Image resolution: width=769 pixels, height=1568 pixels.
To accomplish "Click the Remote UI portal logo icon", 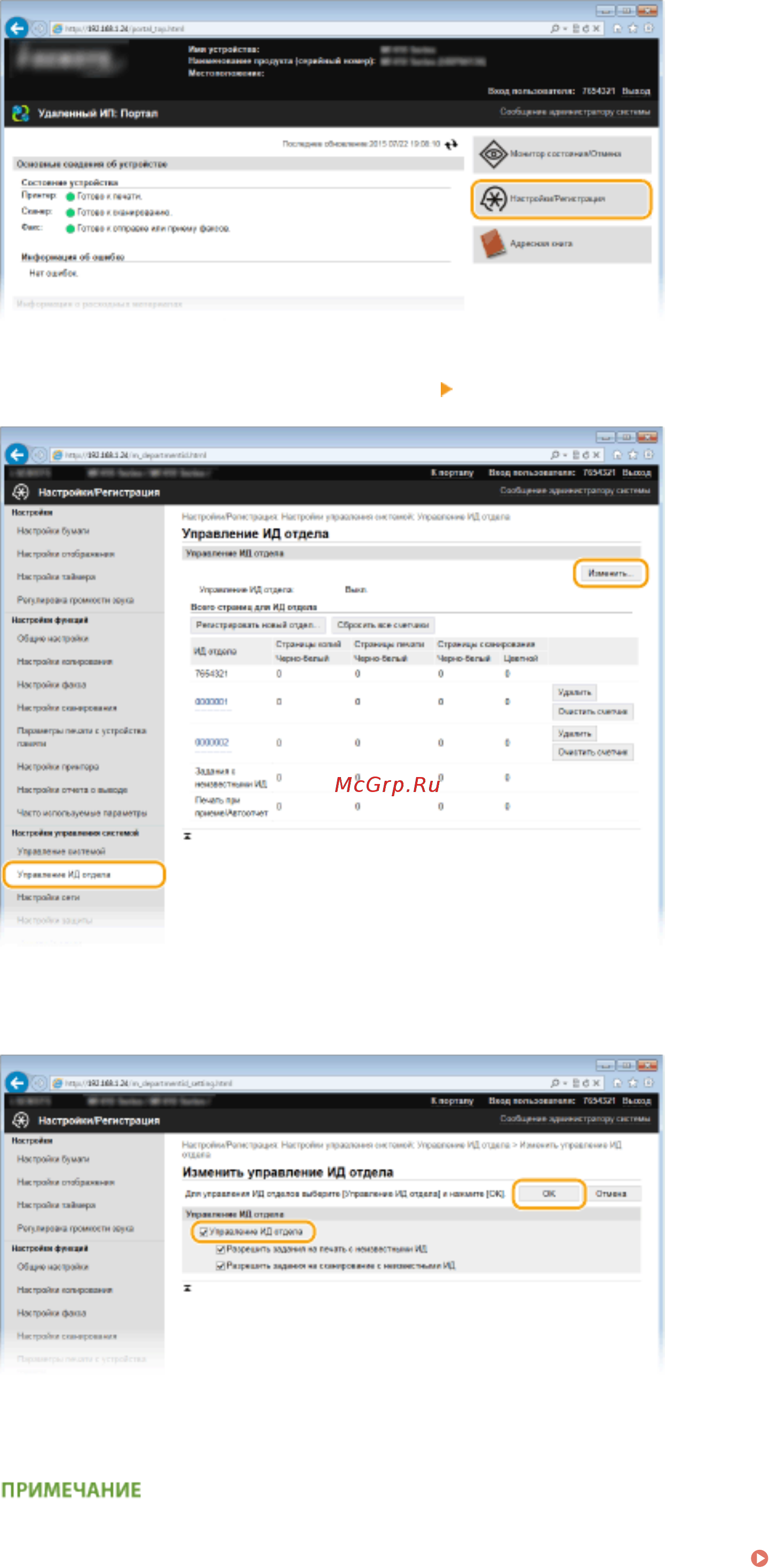I will point(21,113).
